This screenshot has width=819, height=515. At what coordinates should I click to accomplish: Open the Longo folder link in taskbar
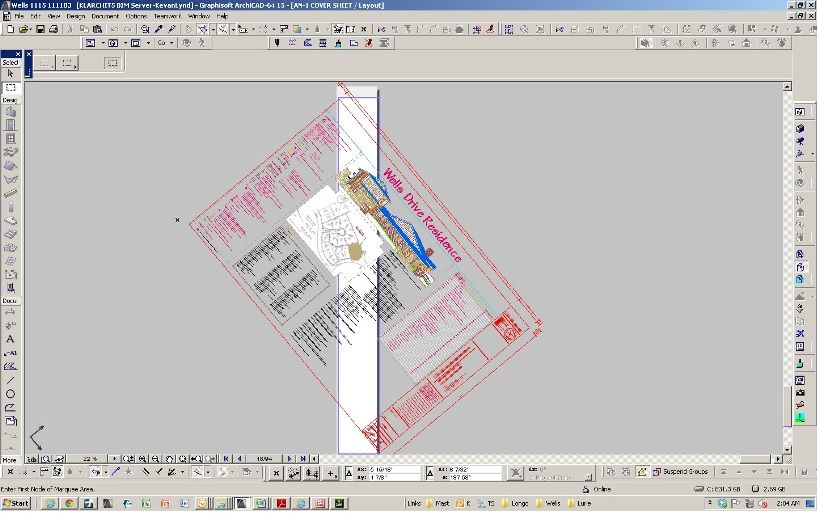click(515, 504)
